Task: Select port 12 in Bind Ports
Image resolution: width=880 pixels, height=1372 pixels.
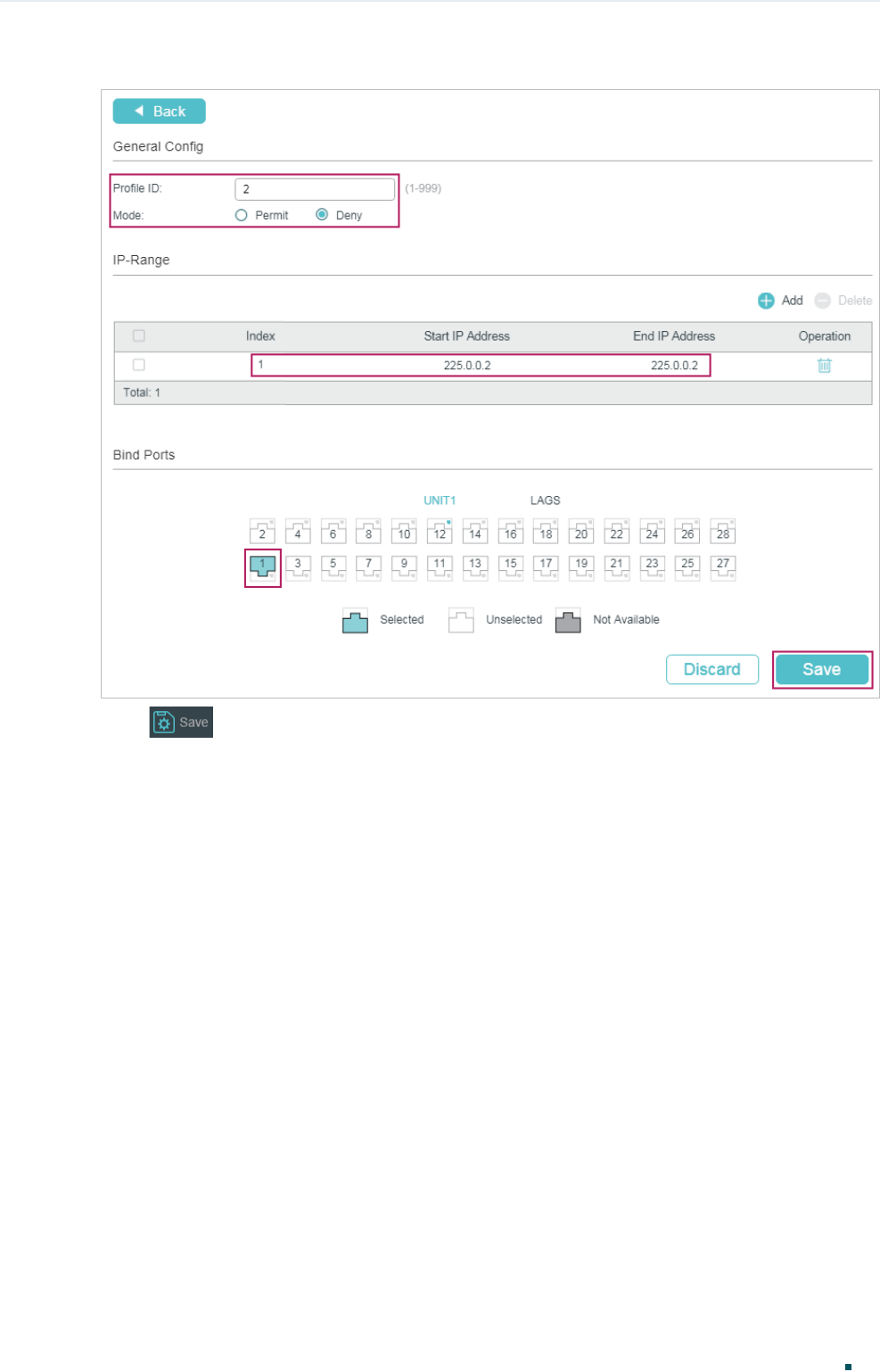Action: [440, 532]
